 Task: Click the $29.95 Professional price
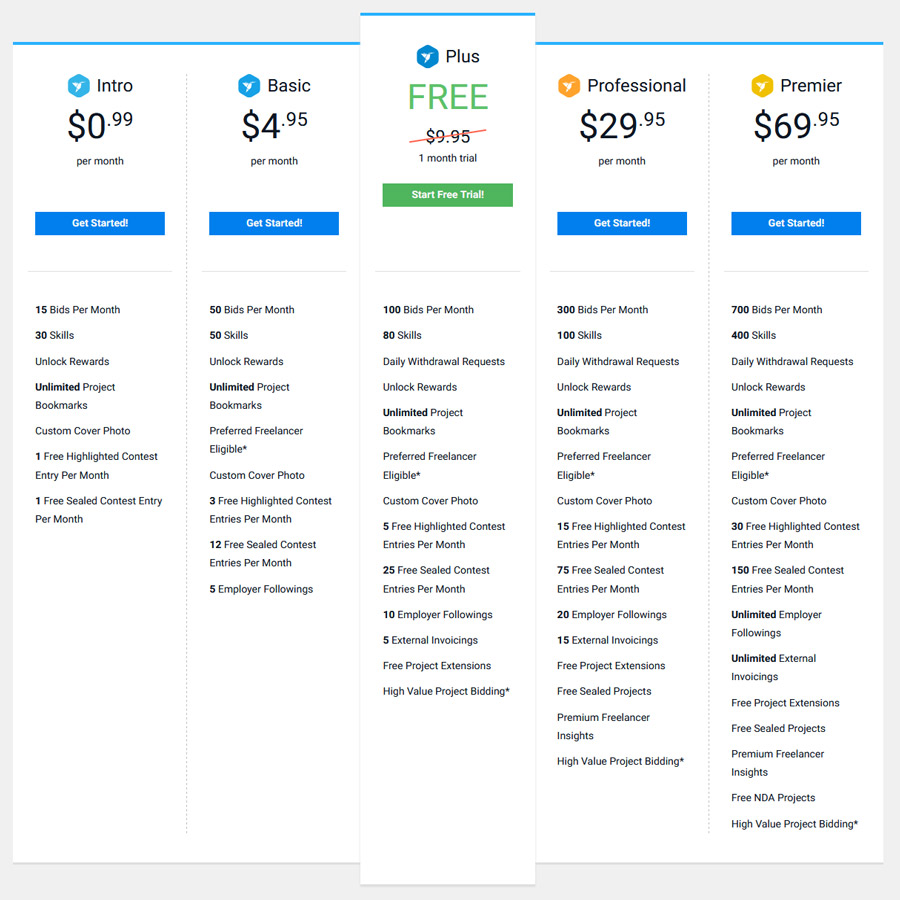(x=622, y=126)
